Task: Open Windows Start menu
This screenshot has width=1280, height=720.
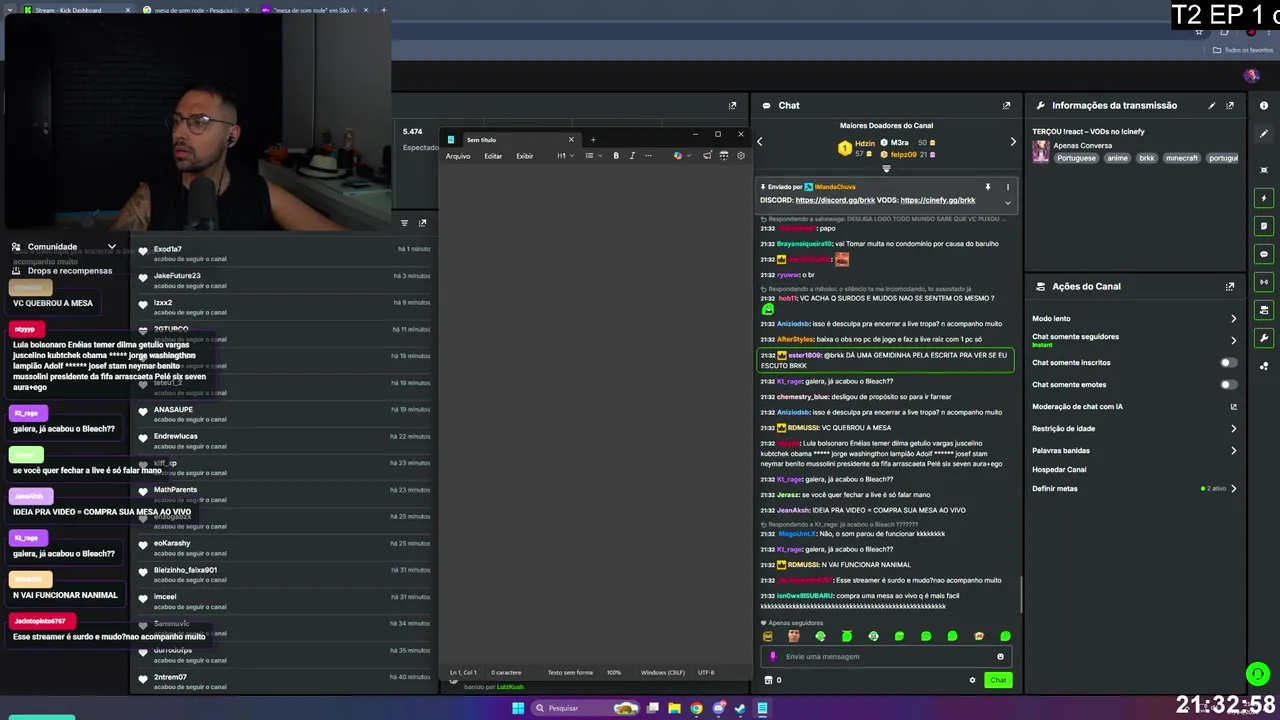Action: [x=518, y=708]
